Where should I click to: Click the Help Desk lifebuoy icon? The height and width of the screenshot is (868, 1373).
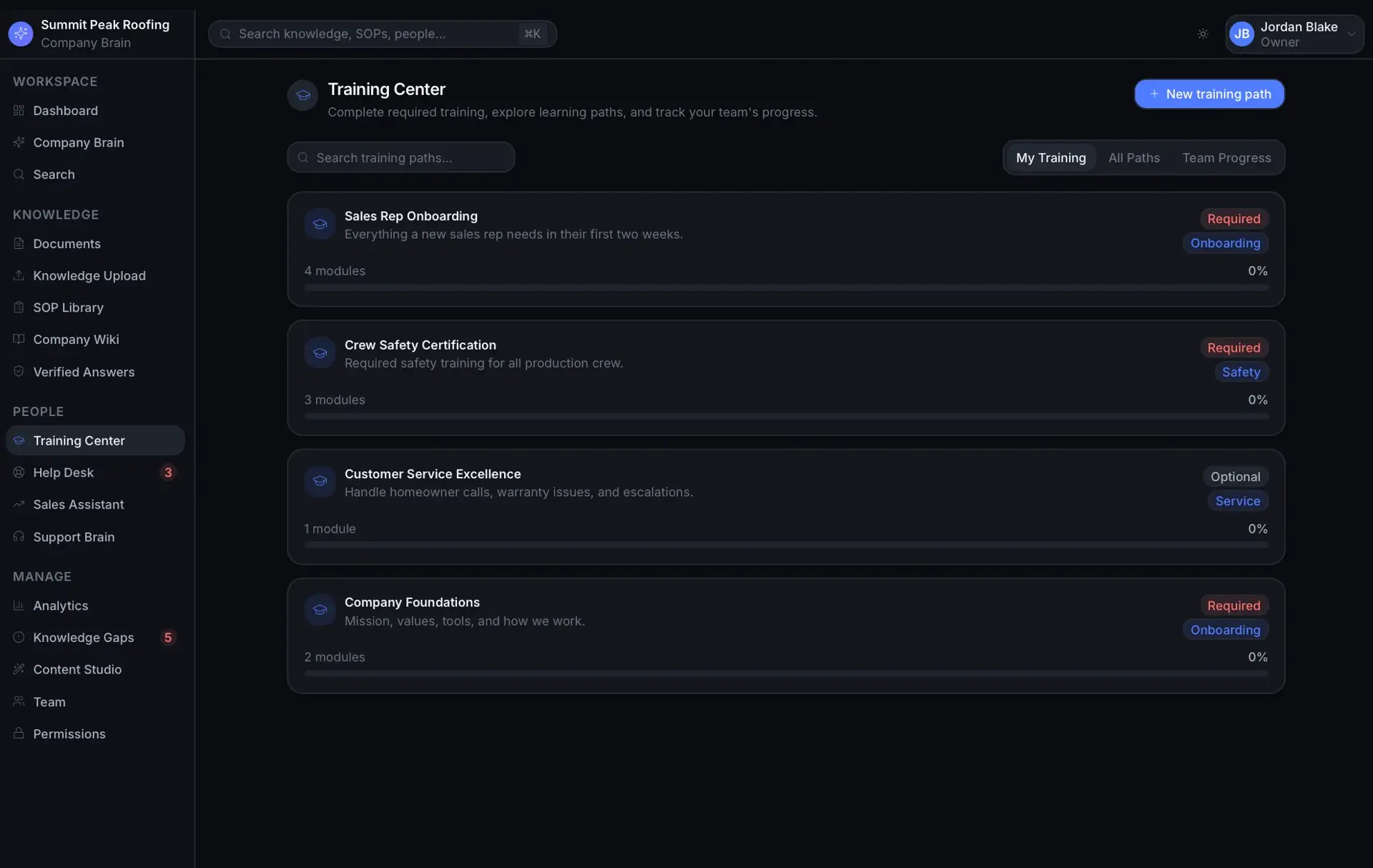19,472
